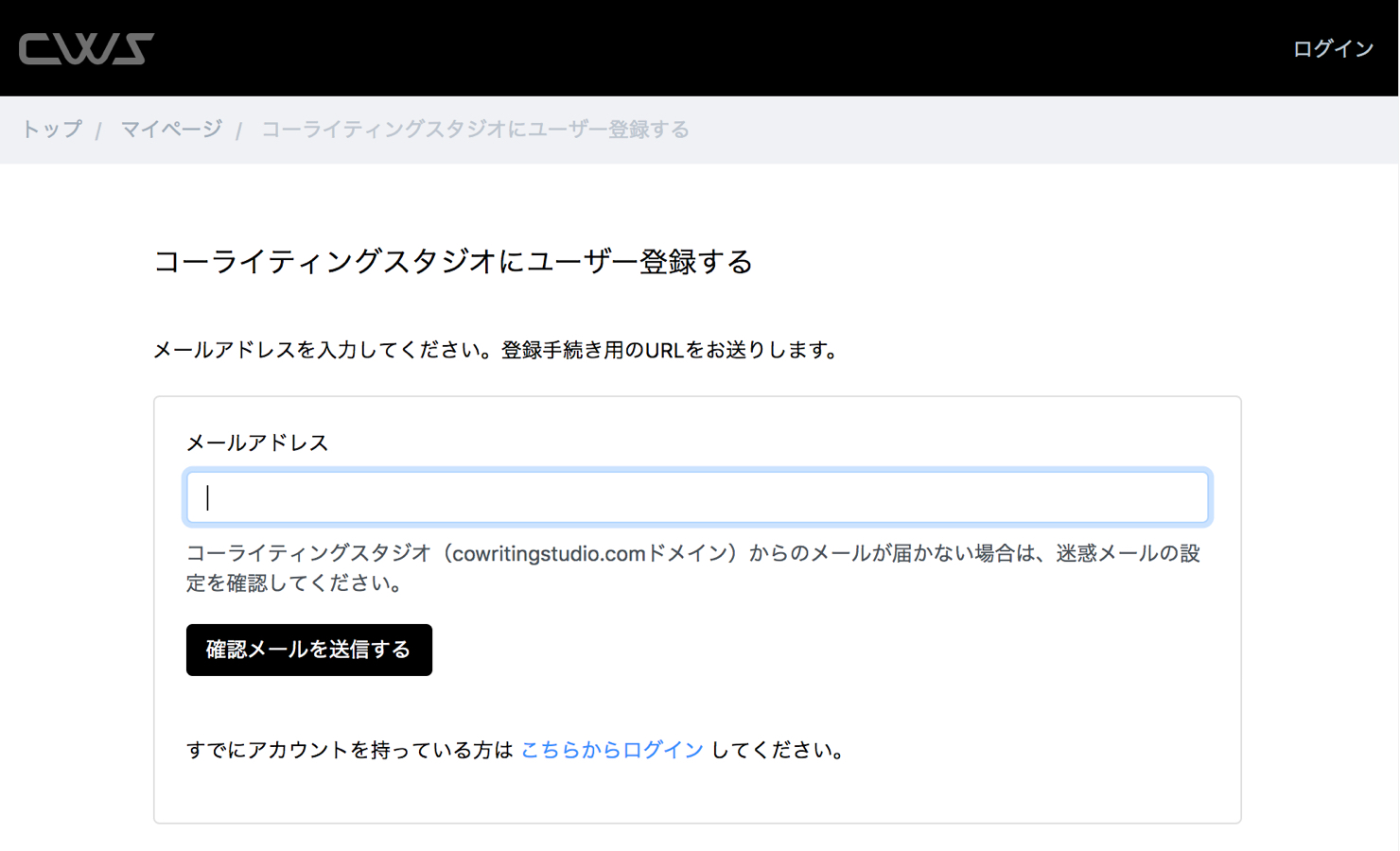
Task: Click the メールアドレス field label
Action: pyautogui.click(x=257, y=443)
